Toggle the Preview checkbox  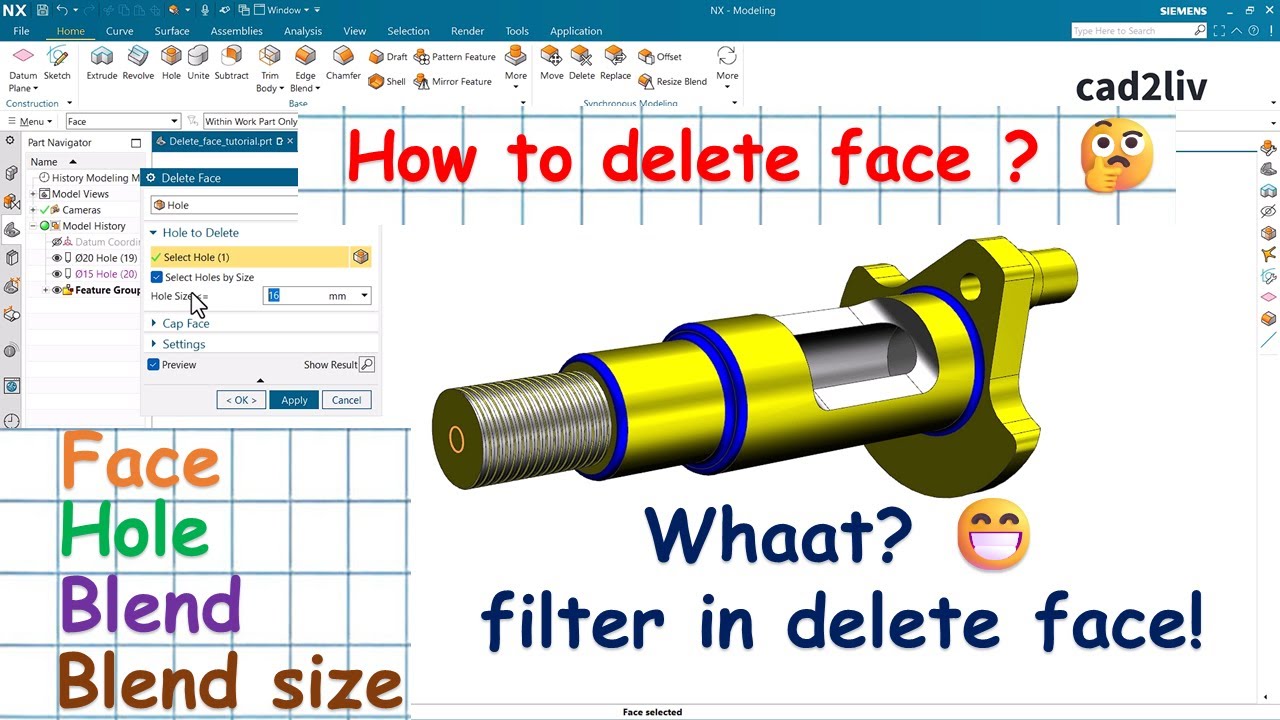153,365
